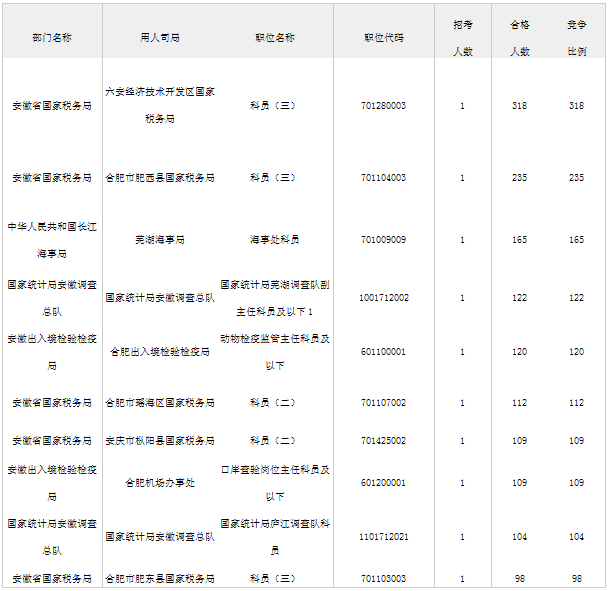Image resolution: width=610 pixels, height=591 pixels.
Task: Click the 海事处科员 position cell
Action: coord(274,240)
